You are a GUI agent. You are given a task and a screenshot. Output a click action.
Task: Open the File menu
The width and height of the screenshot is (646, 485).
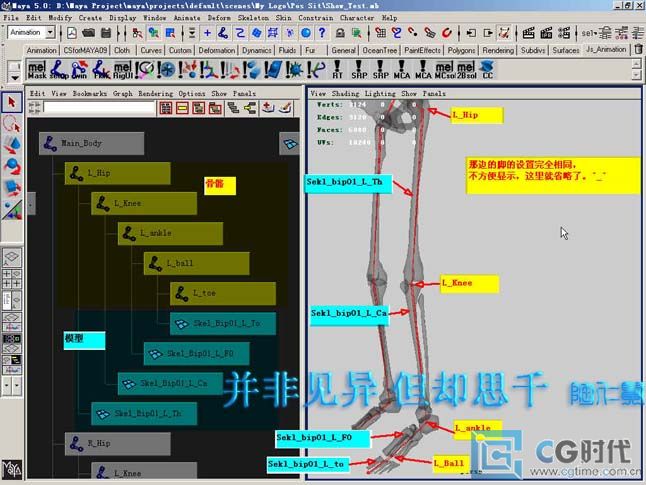(11, 18)
